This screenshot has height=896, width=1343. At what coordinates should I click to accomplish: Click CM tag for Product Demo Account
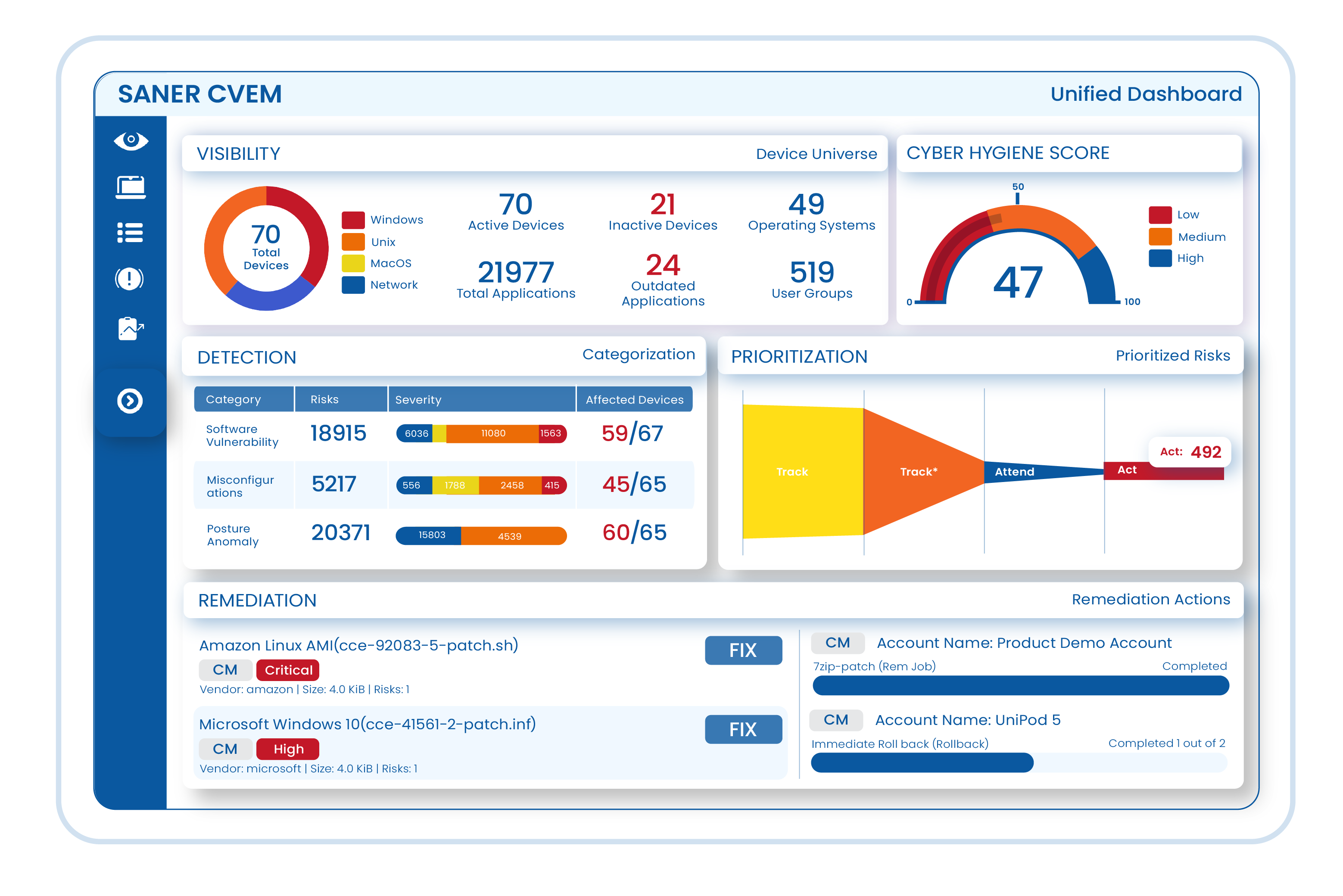click(837, 643)
